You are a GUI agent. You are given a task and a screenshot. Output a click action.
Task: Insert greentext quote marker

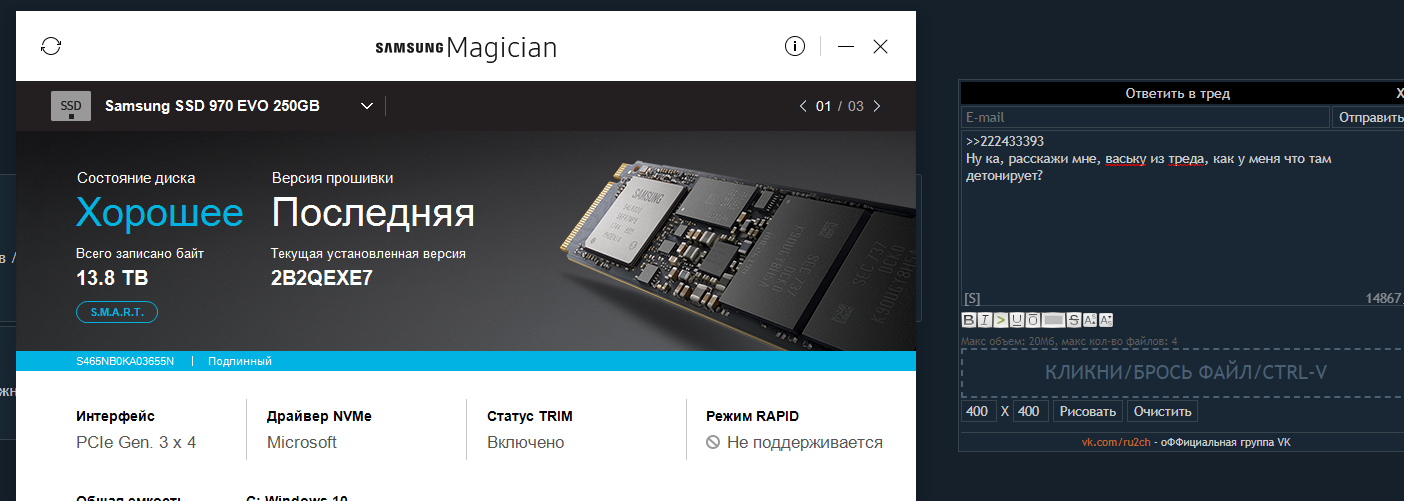click(1001, 320)
